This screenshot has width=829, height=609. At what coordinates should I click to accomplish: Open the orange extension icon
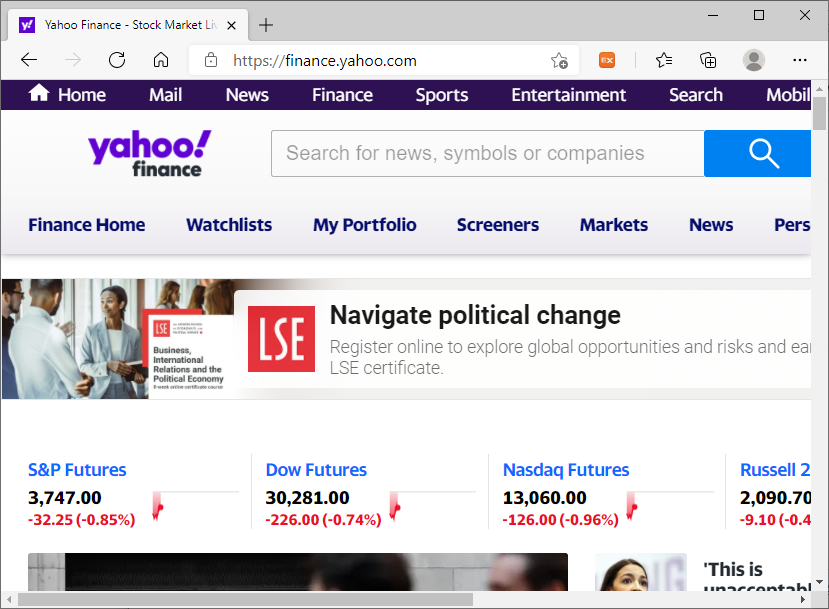(607, 60)
